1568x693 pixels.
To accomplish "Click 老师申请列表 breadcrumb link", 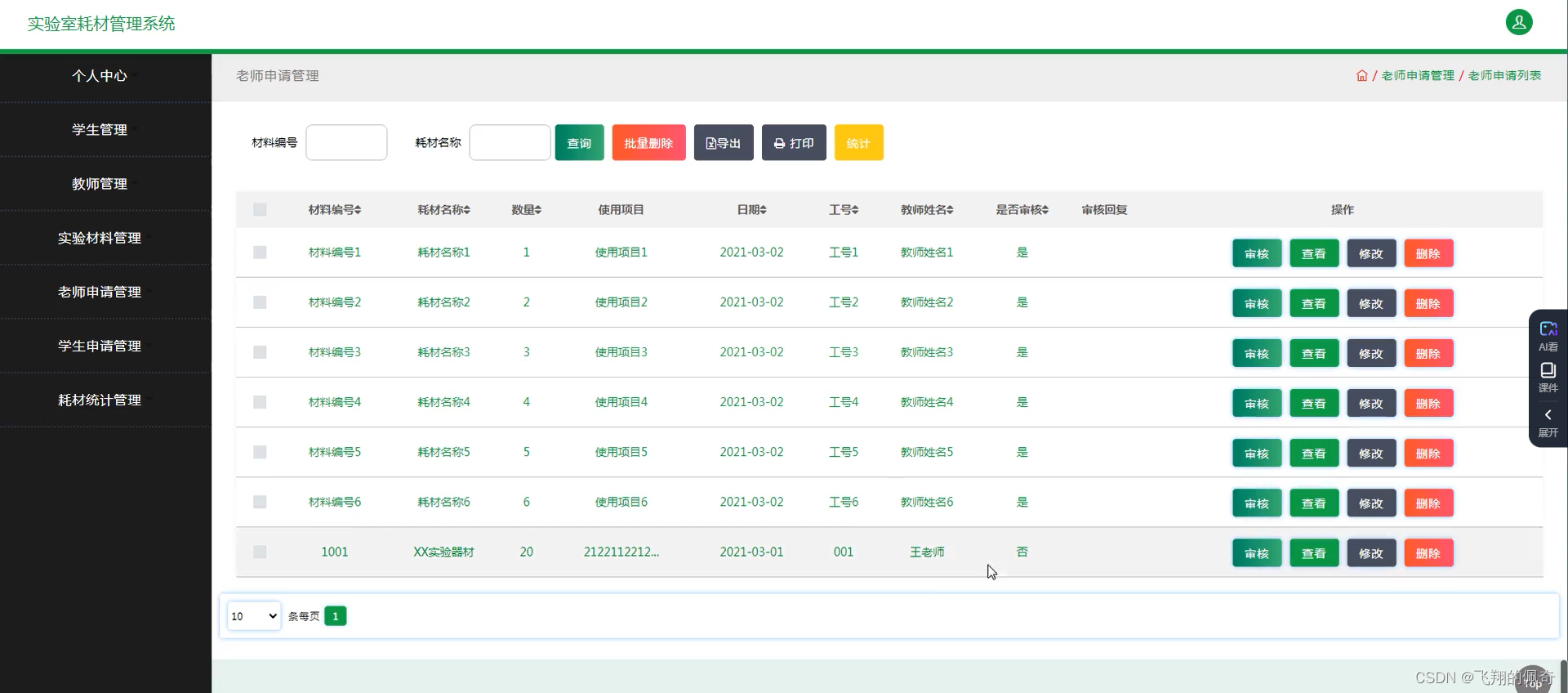I will click(x=1504, y=75).
